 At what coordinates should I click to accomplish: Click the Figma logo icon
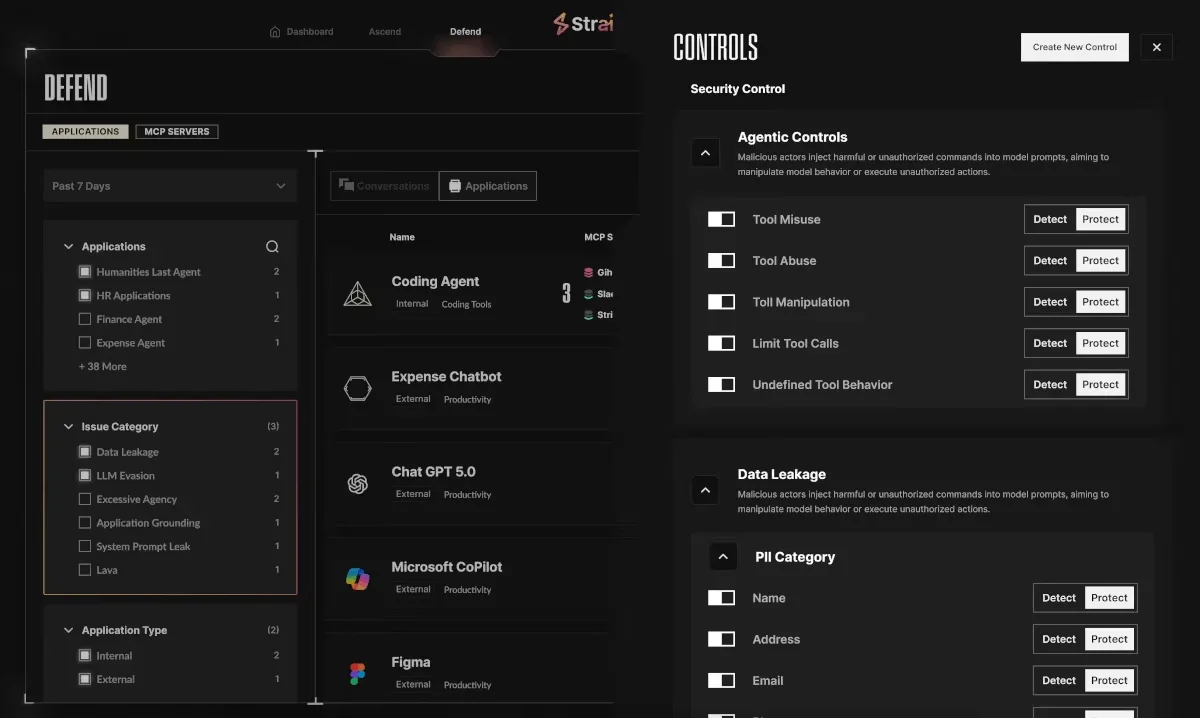[357, 674]
